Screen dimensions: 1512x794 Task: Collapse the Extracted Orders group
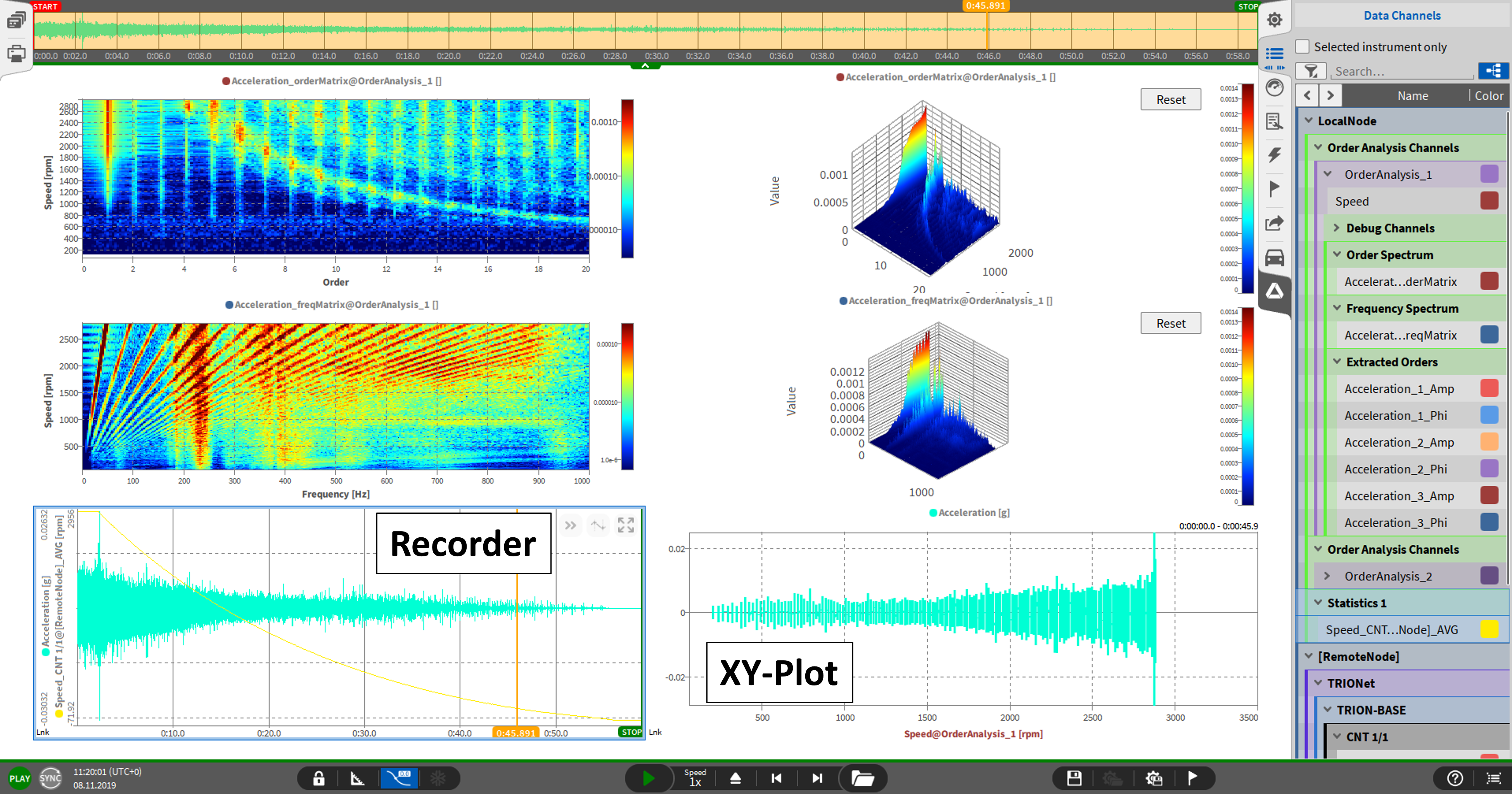tap(1337, 361)
